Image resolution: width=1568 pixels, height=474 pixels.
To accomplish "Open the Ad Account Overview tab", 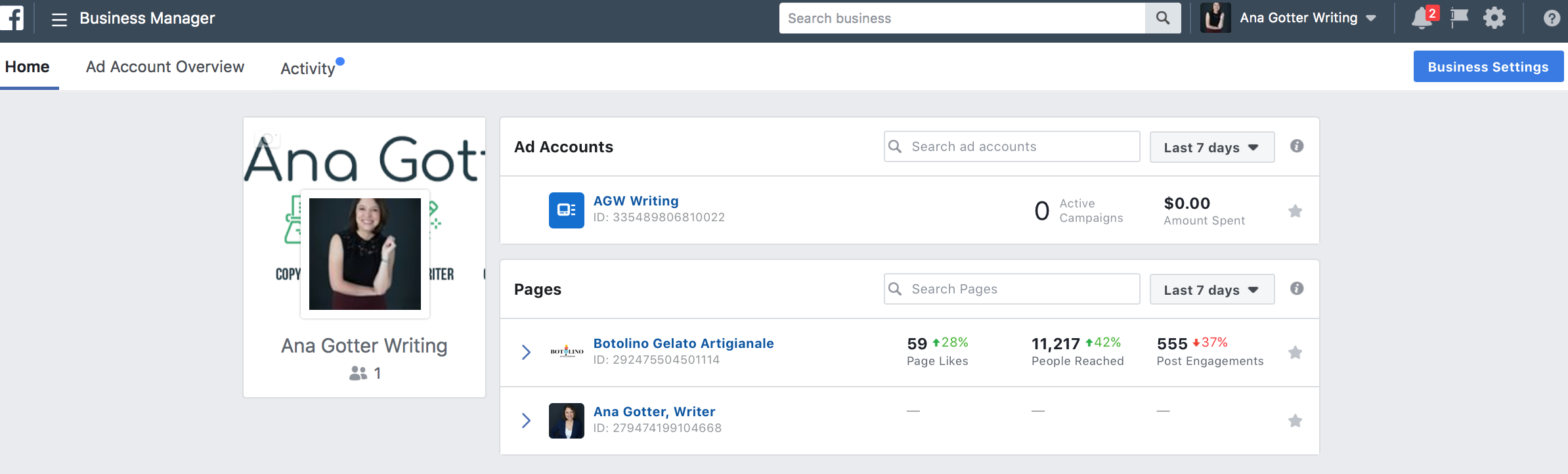I will tap(165, 67).
